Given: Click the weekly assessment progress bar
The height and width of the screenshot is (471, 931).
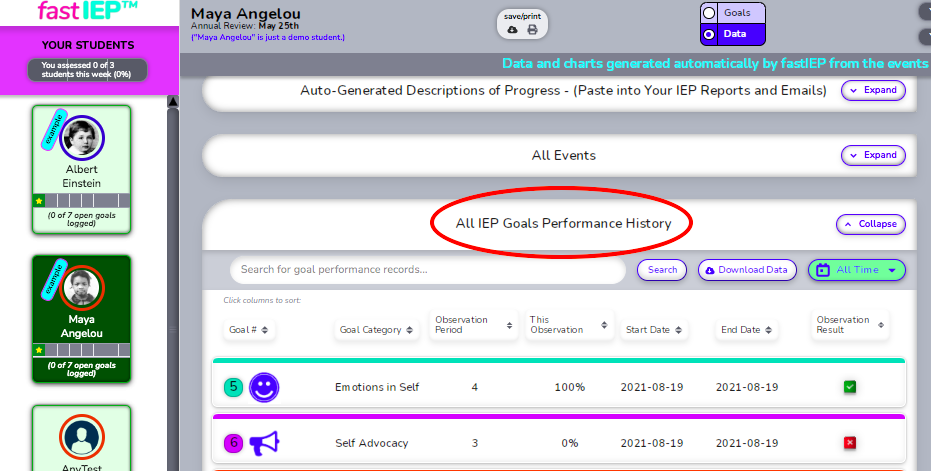Looking at the screenshot, I should [x=87, y=70].
